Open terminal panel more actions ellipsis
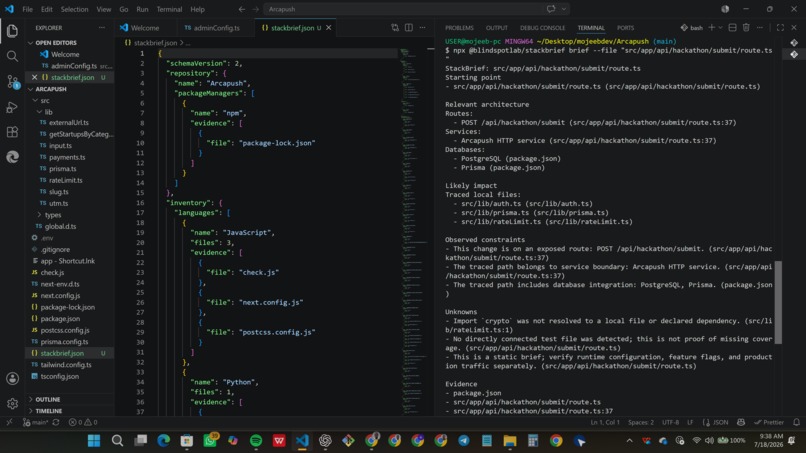The height and width of the screenshot is (453, 806). 760,28
